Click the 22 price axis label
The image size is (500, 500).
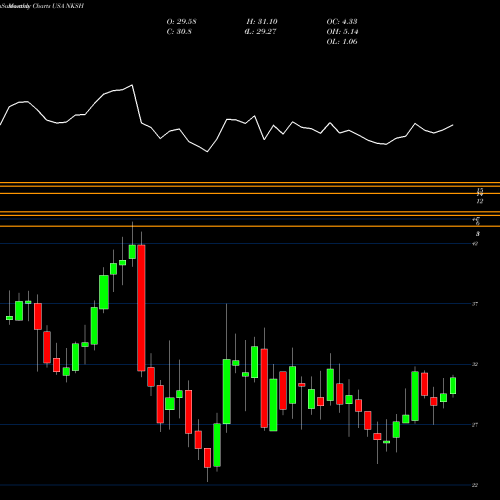click(475, 485)
